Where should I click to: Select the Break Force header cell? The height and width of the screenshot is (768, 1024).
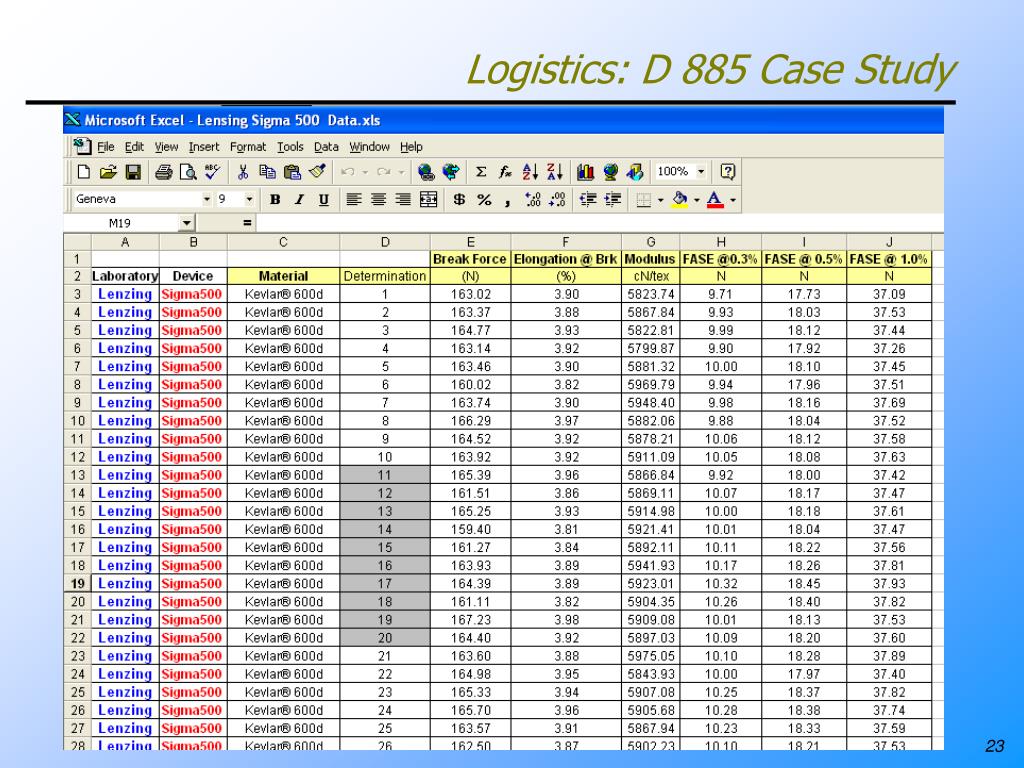pyautogui.click(x=470, y=259)
